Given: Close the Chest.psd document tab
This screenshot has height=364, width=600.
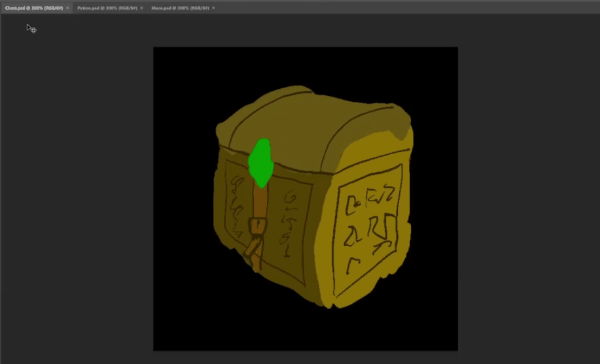Looking at the screenshot, I should click(68, 8).
